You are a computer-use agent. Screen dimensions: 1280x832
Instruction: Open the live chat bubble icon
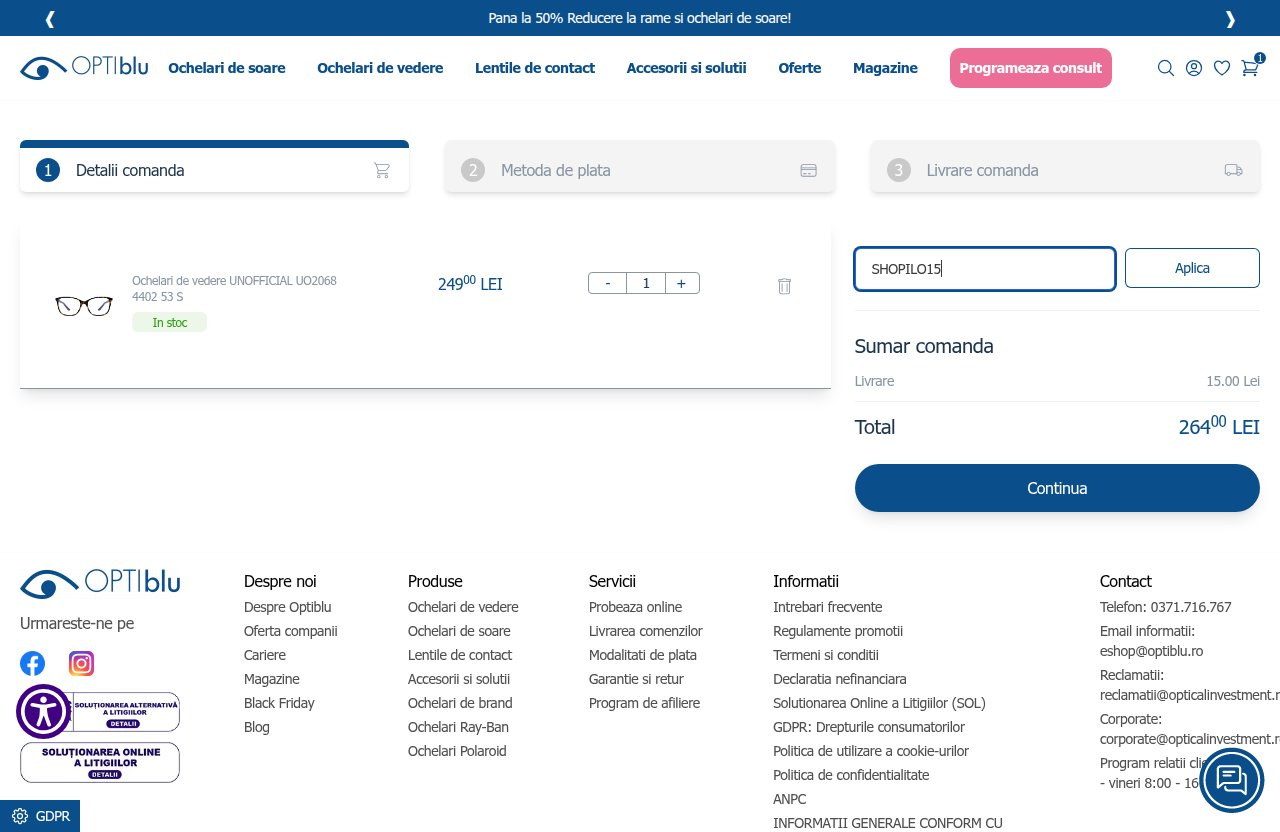[1231, 780]
